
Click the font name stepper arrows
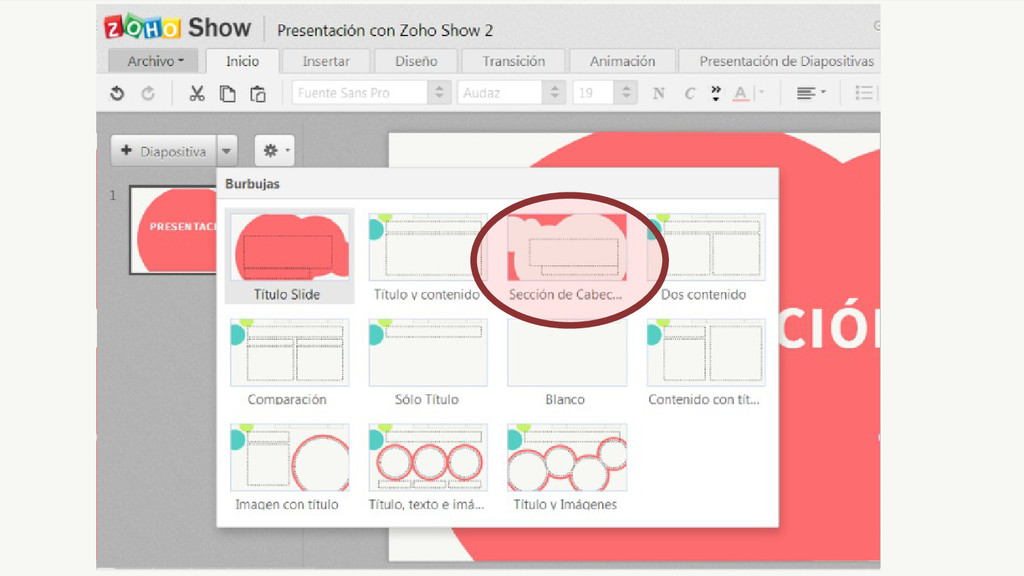(x=439, y=93)
